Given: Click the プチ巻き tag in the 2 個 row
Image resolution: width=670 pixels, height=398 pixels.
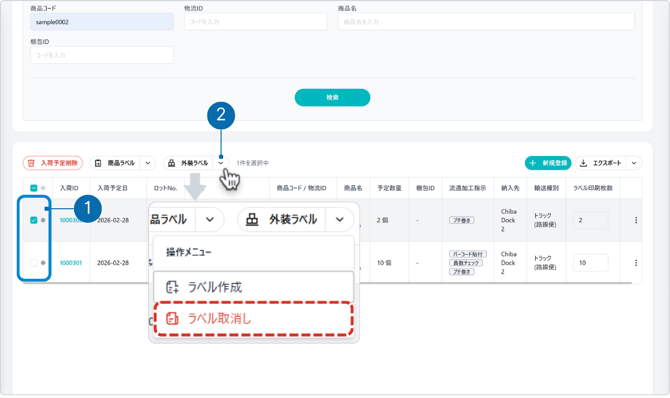Looking at the screenshot, I should pyautogui.click(x=461, y=220).
